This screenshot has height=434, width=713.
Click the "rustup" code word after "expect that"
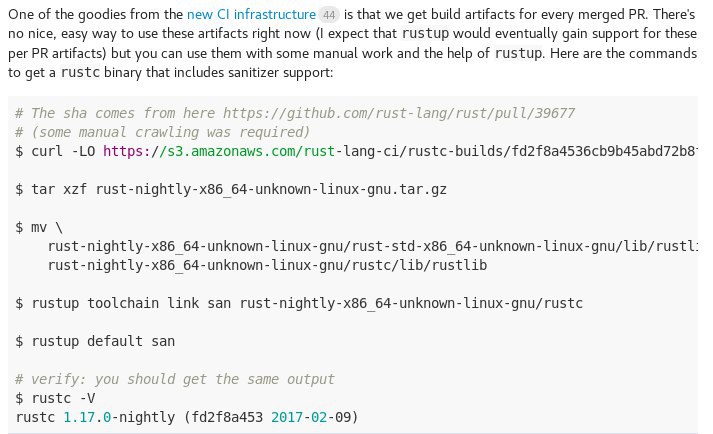coord(426,34)
